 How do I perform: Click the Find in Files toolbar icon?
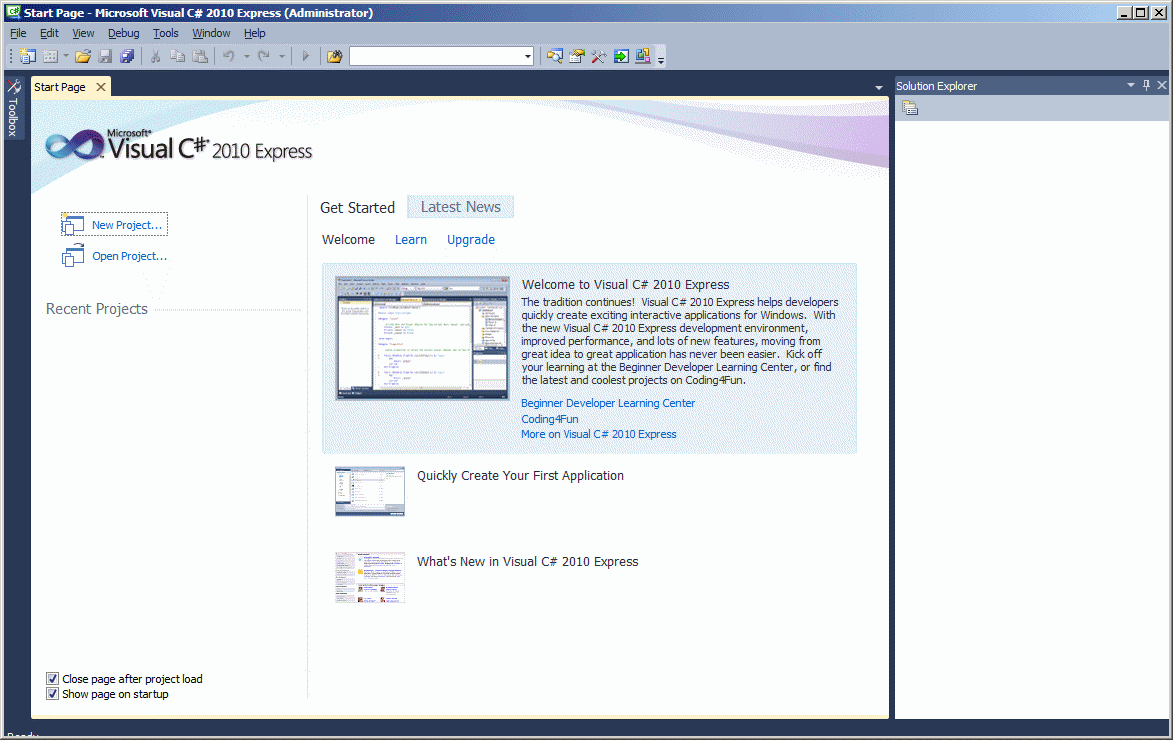pos(334,57)
